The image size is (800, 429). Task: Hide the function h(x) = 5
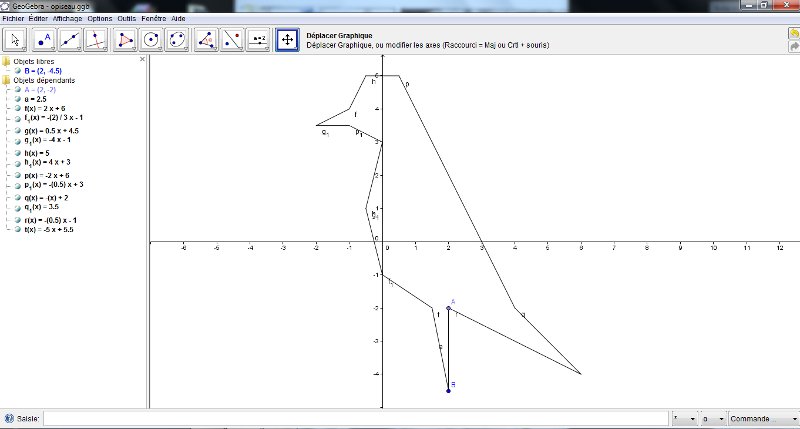click(18, 153)
